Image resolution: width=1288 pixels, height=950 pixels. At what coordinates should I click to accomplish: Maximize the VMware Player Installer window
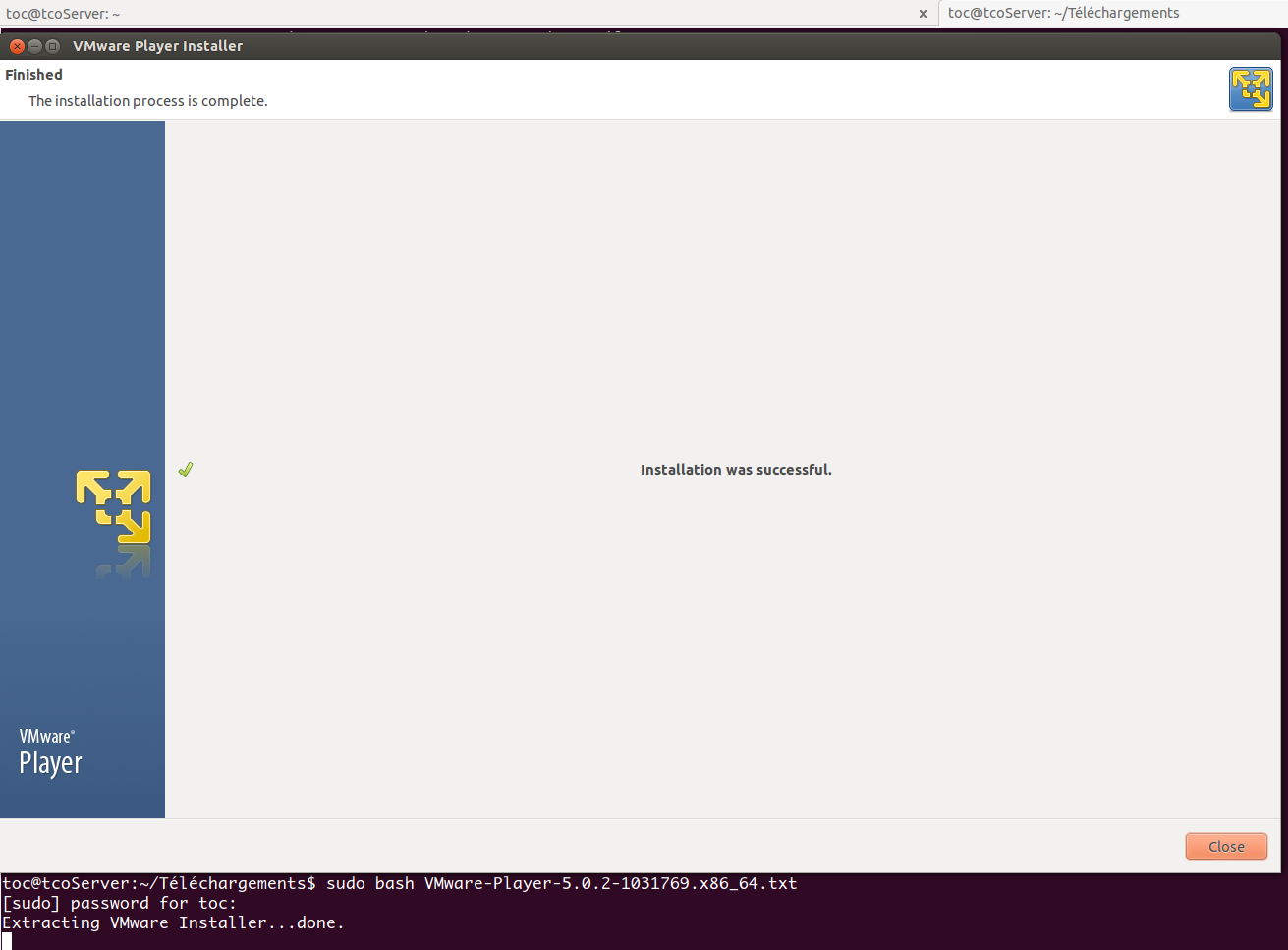53,46
